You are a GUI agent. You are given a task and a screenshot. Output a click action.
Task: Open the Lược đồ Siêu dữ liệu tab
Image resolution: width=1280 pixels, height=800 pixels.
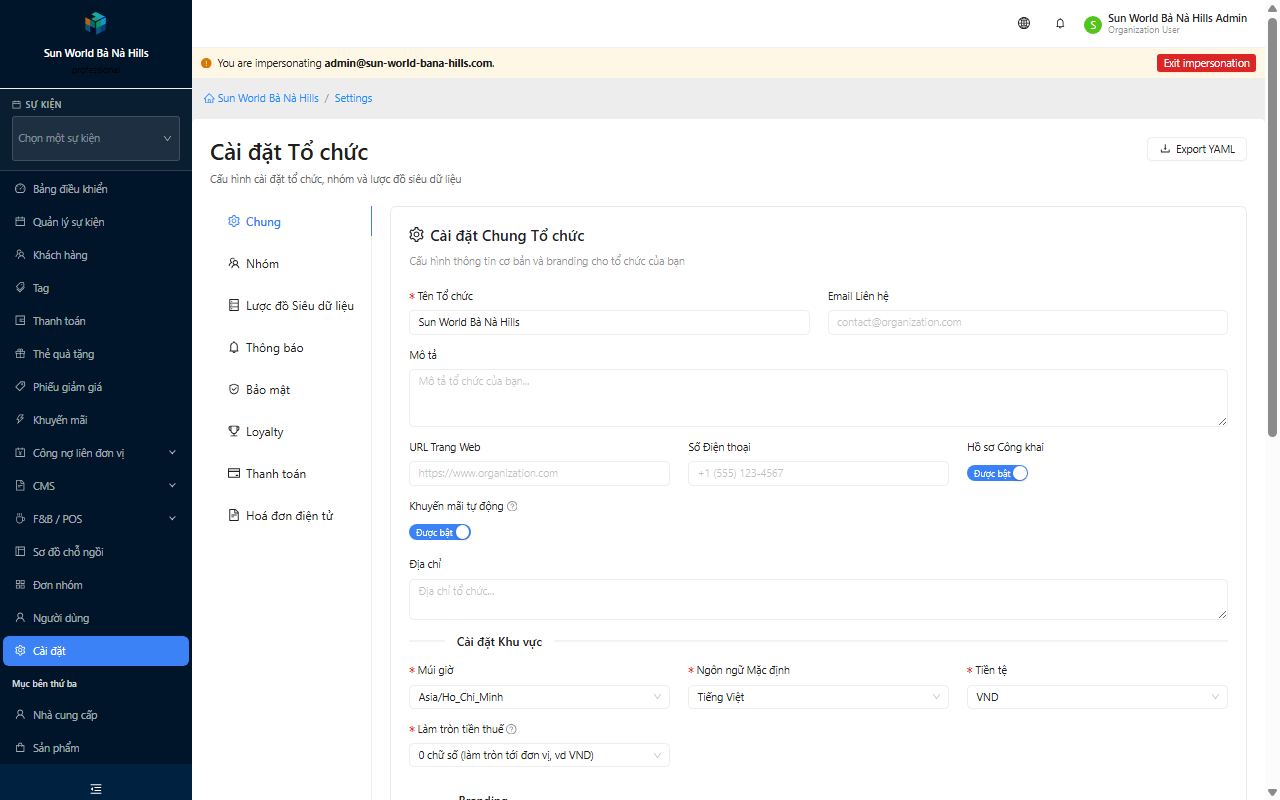291,306
